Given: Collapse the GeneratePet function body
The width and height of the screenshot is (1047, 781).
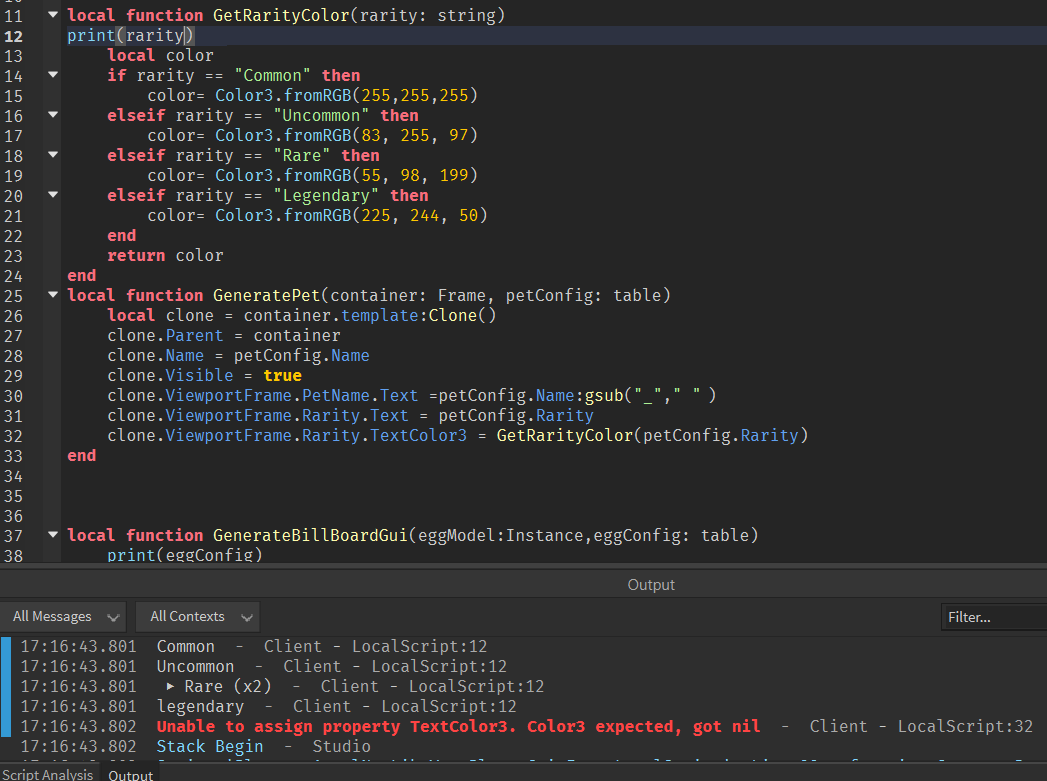Looking at the screenshot, I should 52,295.
